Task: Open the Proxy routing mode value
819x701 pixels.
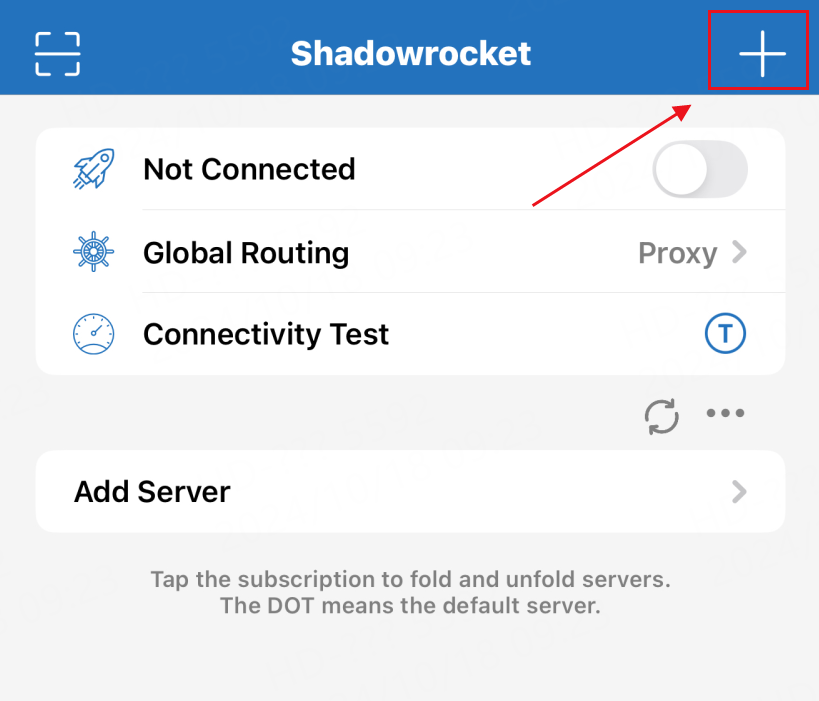Action: [677, 254]
